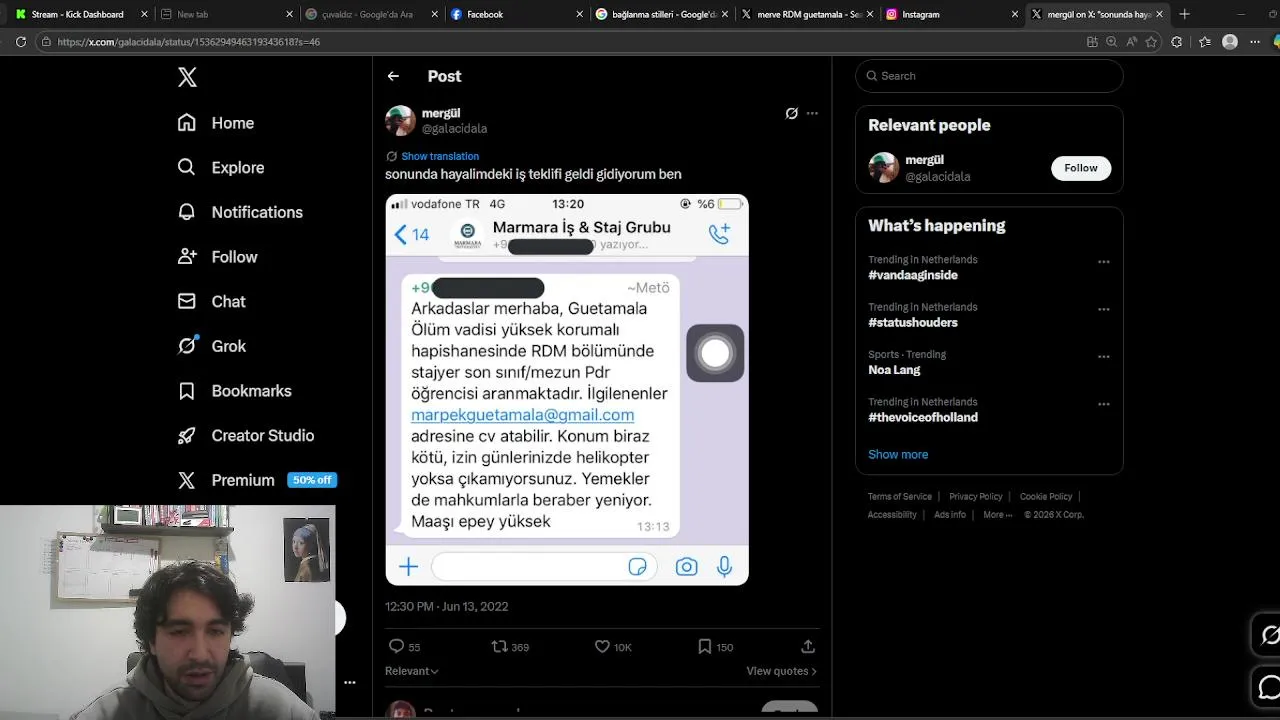Click the Search input field

coord(989,76)
